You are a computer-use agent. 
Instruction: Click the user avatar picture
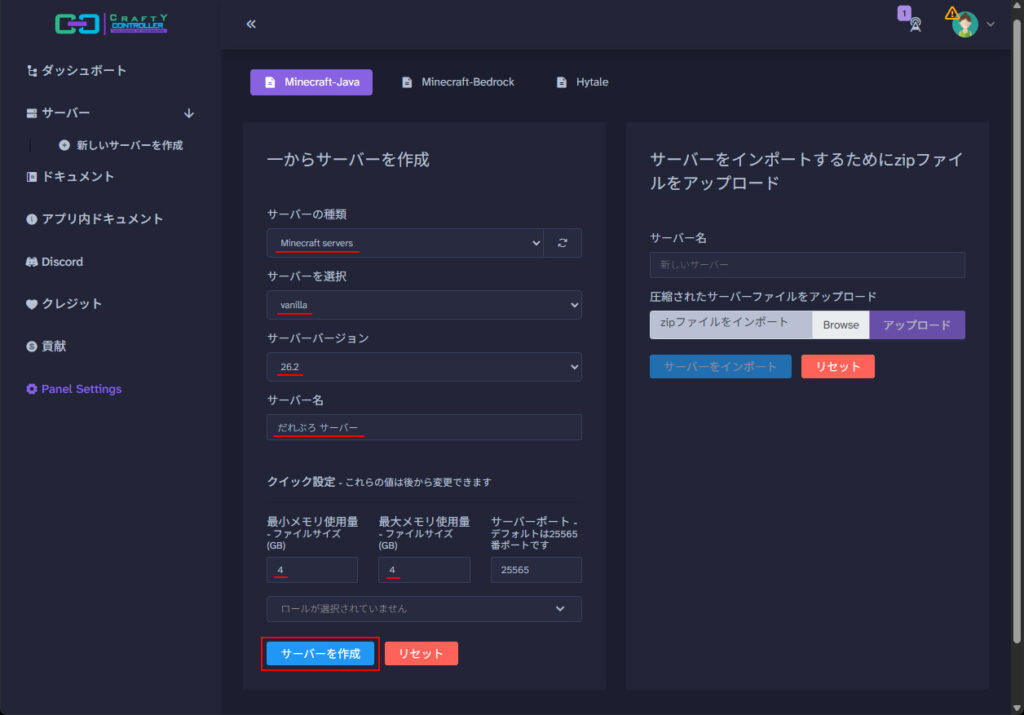click(965, 25)
